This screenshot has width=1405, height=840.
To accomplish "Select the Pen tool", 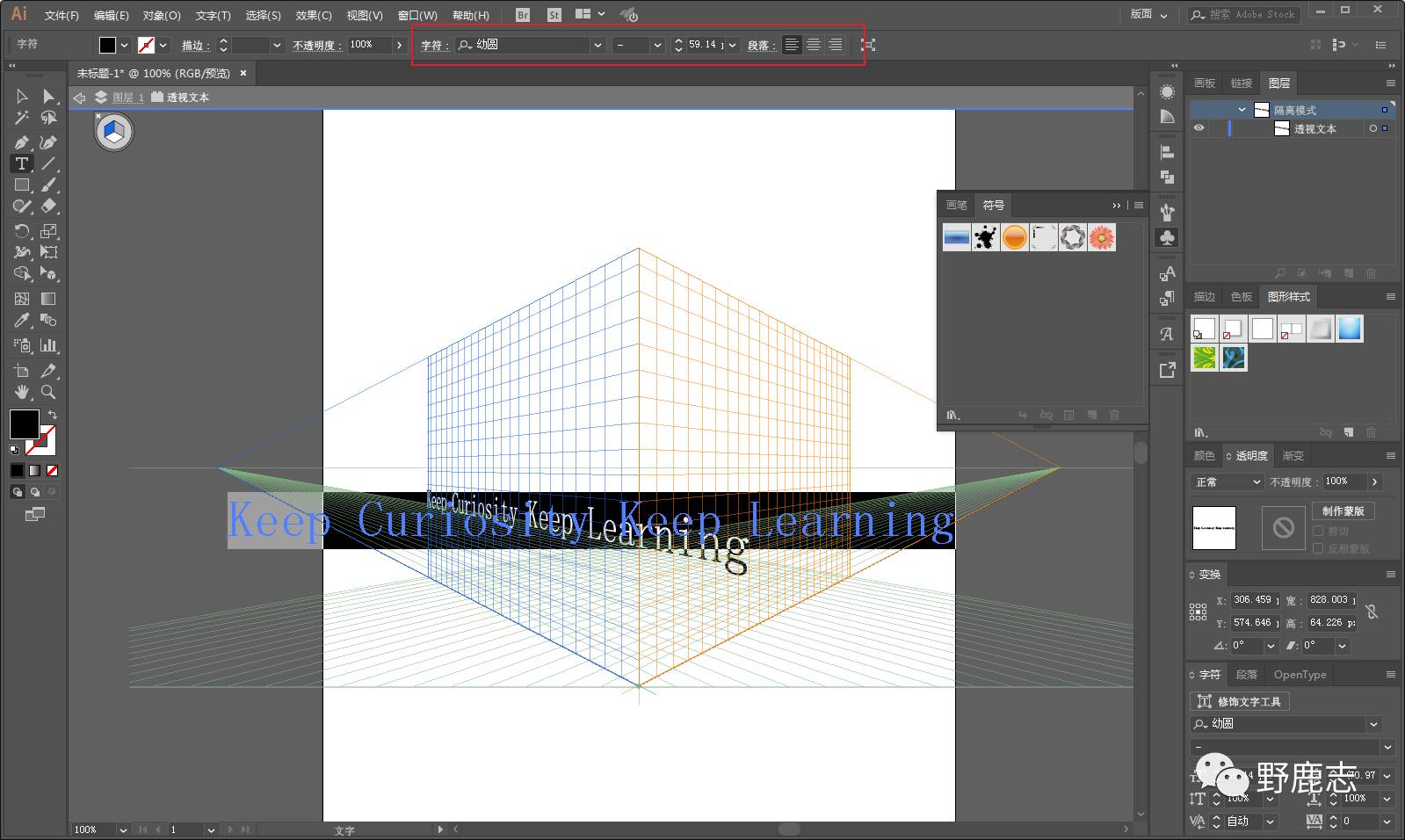I will (22, 142).
